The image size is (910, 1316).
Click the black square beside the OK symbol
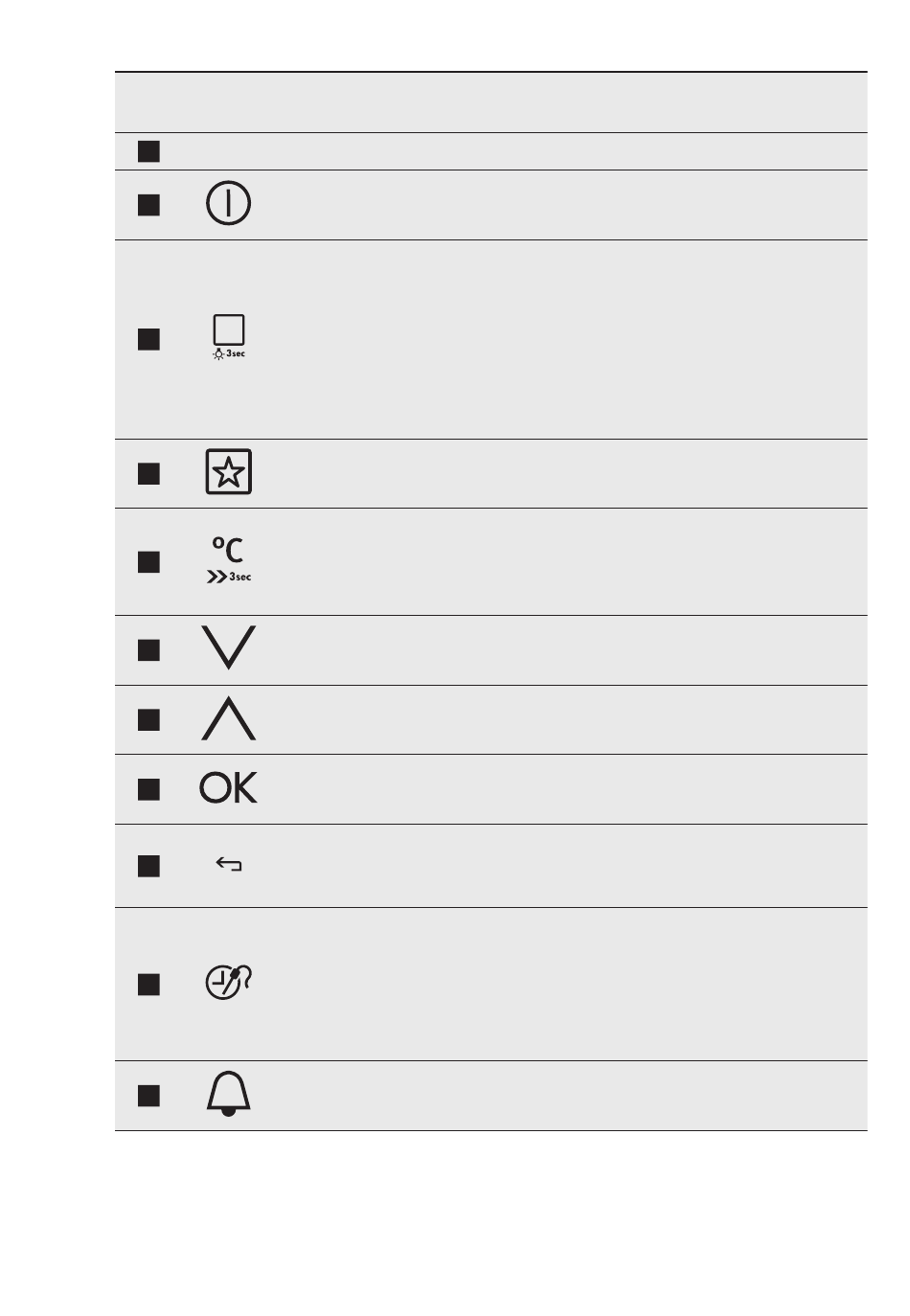click(x=148, y=789)
